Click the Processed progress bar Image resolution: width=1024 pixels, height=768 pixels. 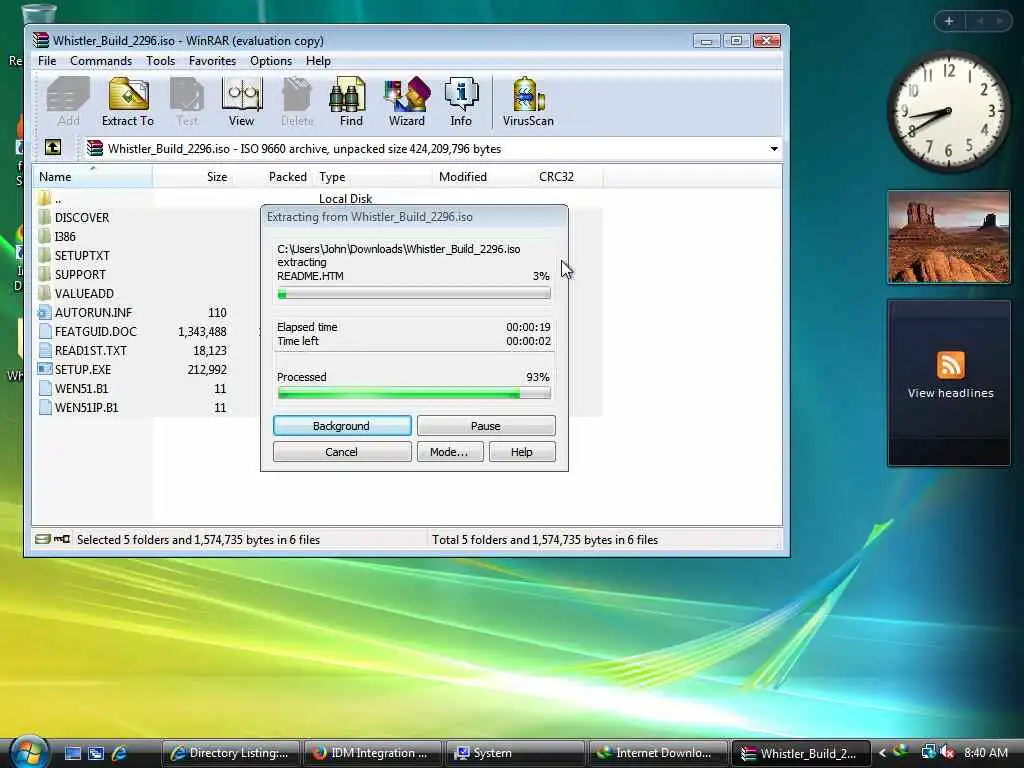tap(414, 393)
